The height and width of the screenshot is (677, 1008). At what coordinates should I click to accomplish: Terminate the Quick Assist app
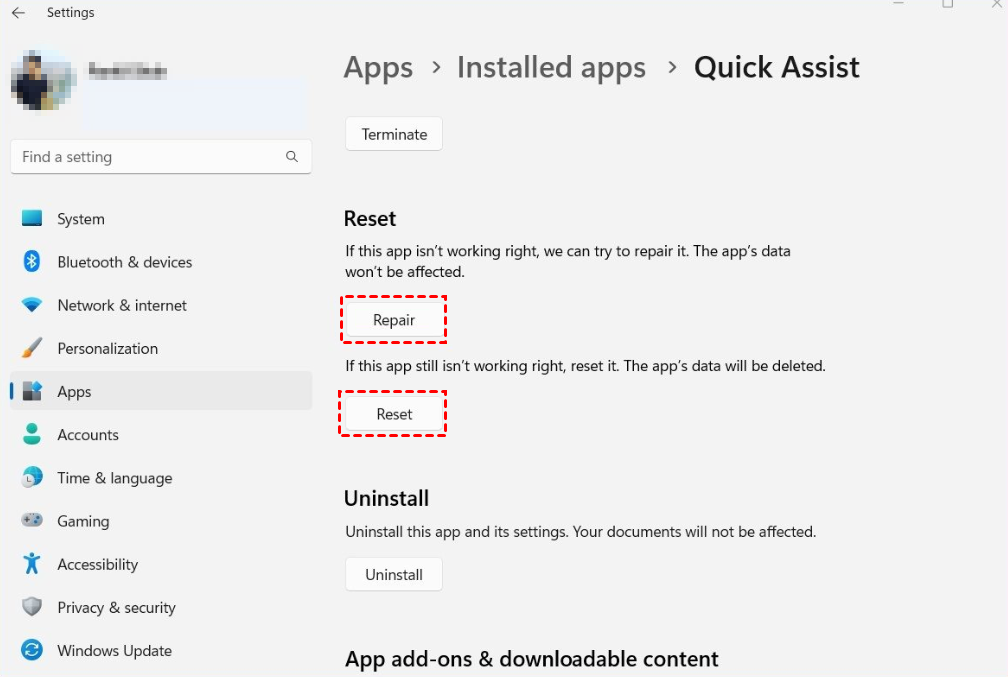pyautogui.click(x=394, y=134)
